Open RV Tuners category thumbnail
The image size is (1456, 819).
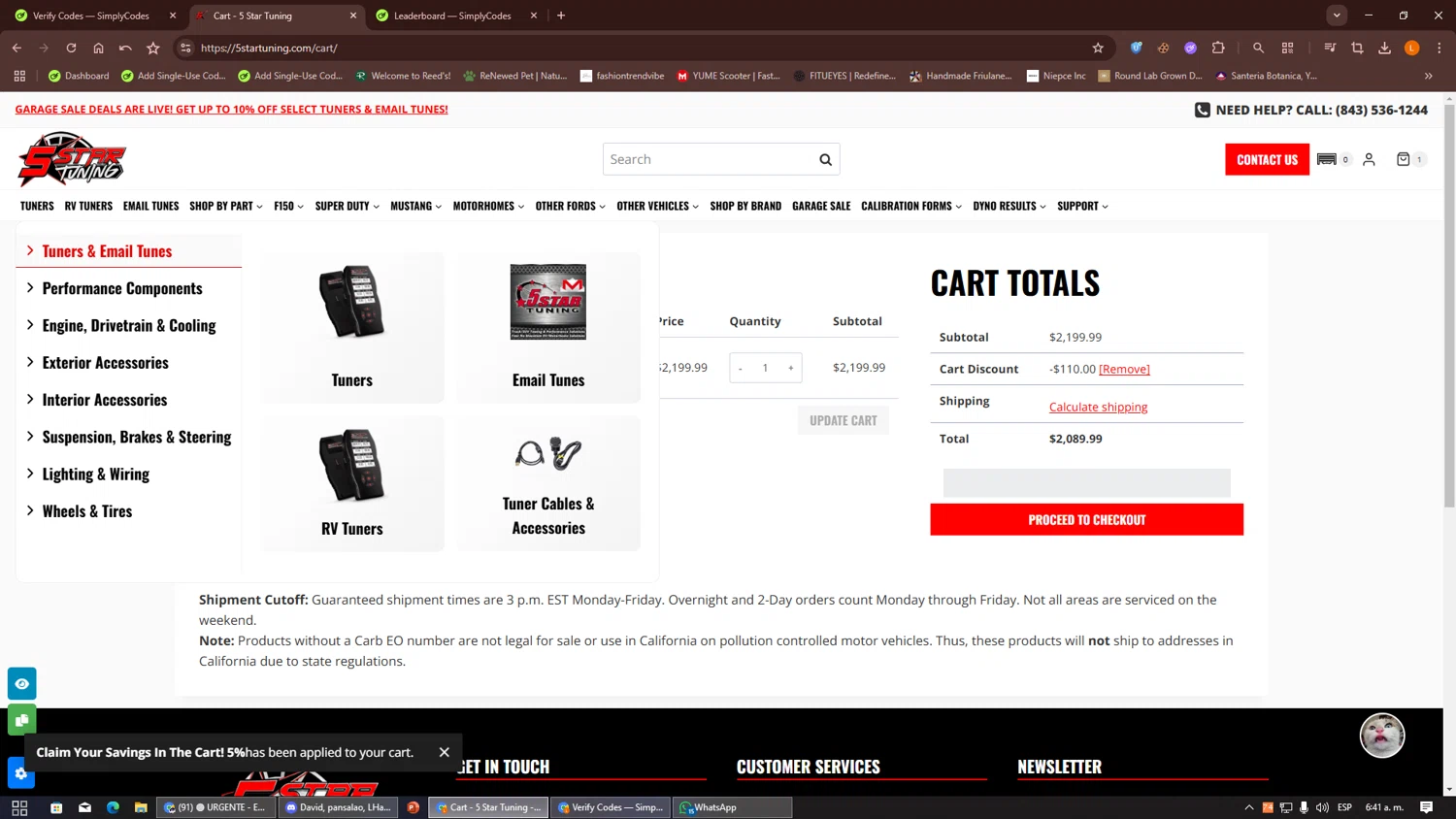pyautogui.click(x=352, y=484)
